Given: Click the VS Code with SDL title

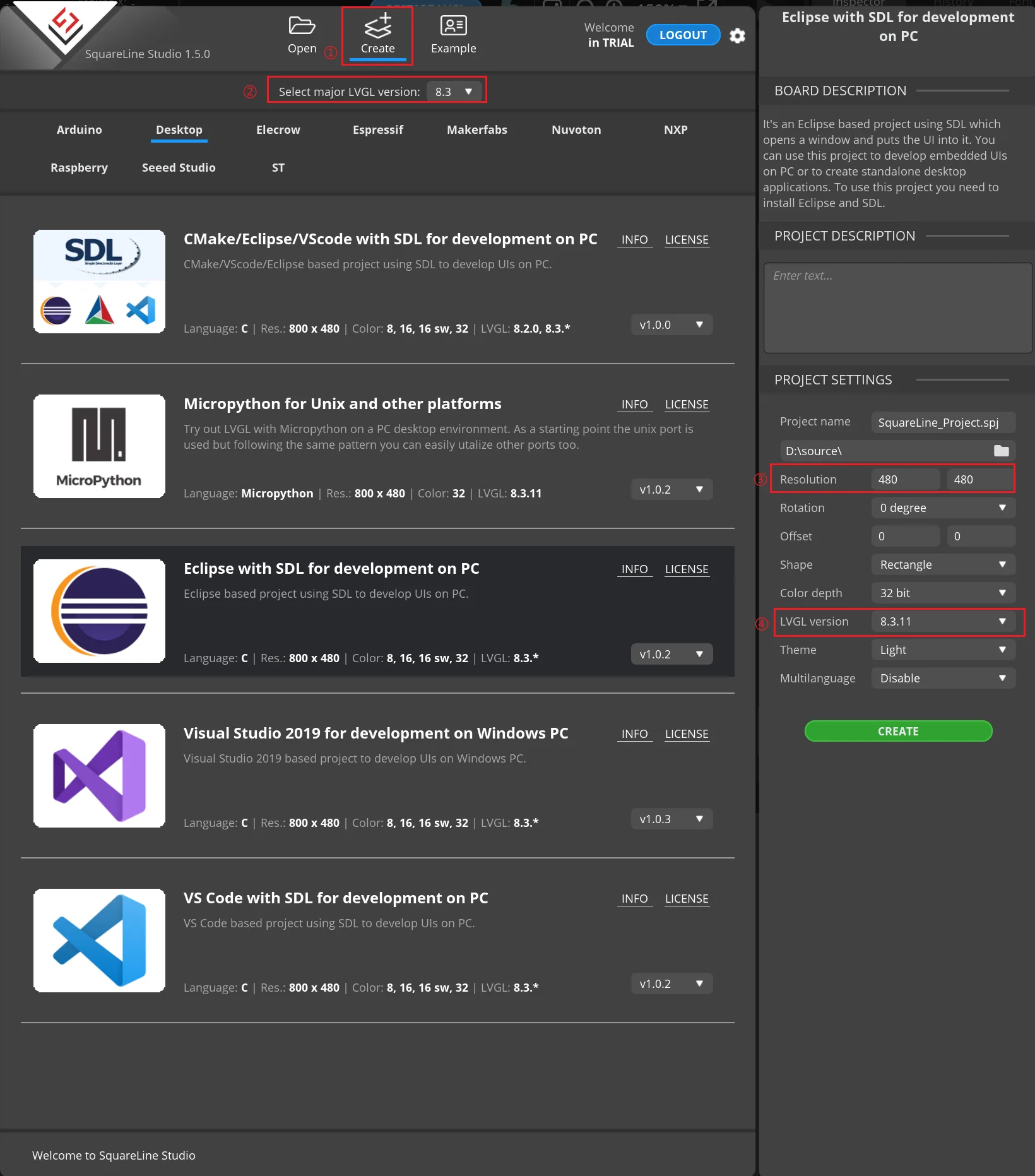Looking at the screenshot, I should (x=336, y=898).
